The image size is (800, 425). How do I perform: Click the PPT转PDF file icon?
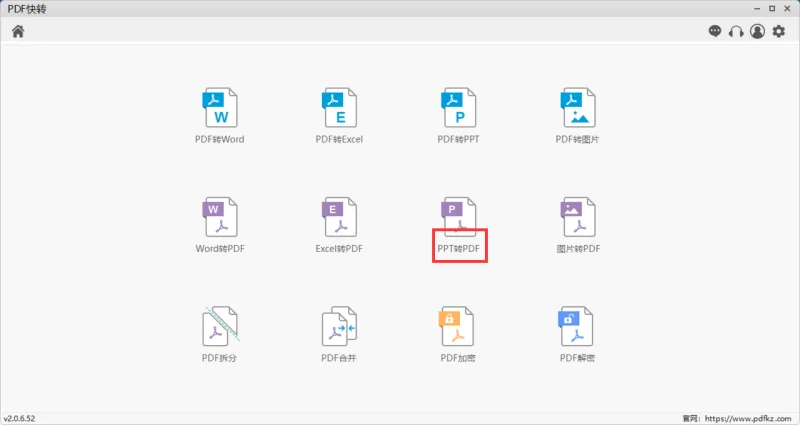coord(458,214)
